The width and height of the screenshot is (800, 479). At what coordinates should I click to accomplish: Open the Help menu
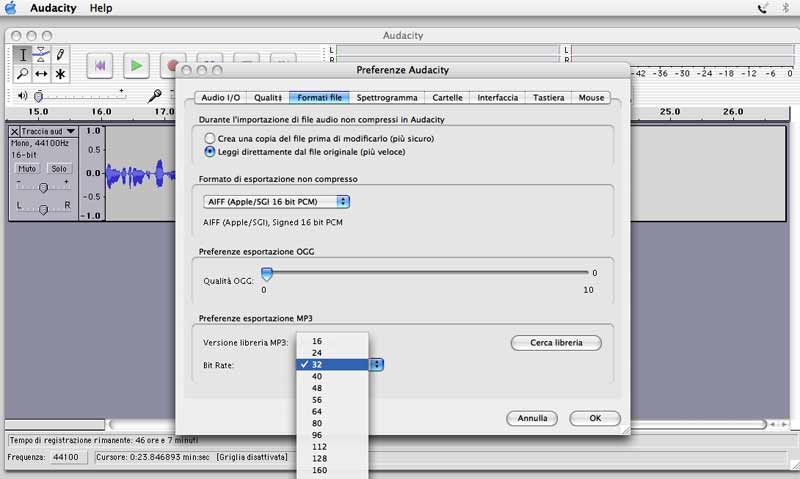click(101, 8)
